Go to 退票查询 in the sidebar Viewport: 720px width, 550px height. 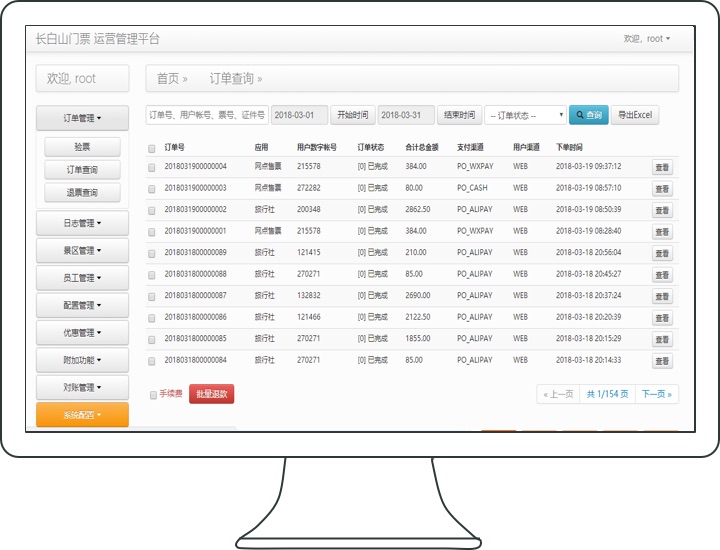(82, 193)
